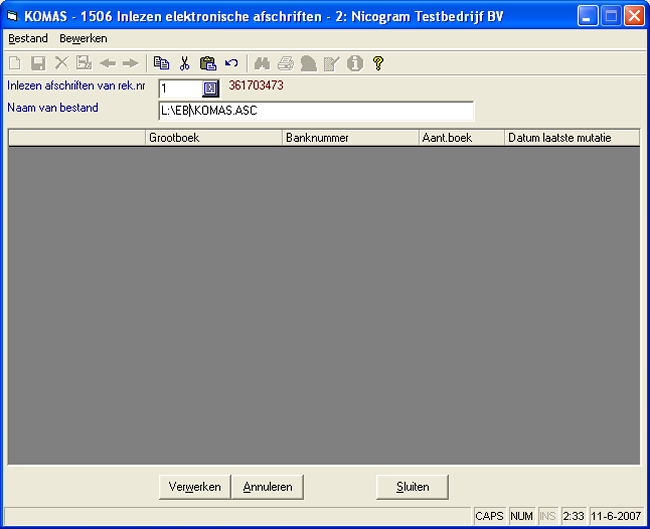This screenshot has width=650, height=529.
Task: Close the KOMAS window
Action: 634,16
